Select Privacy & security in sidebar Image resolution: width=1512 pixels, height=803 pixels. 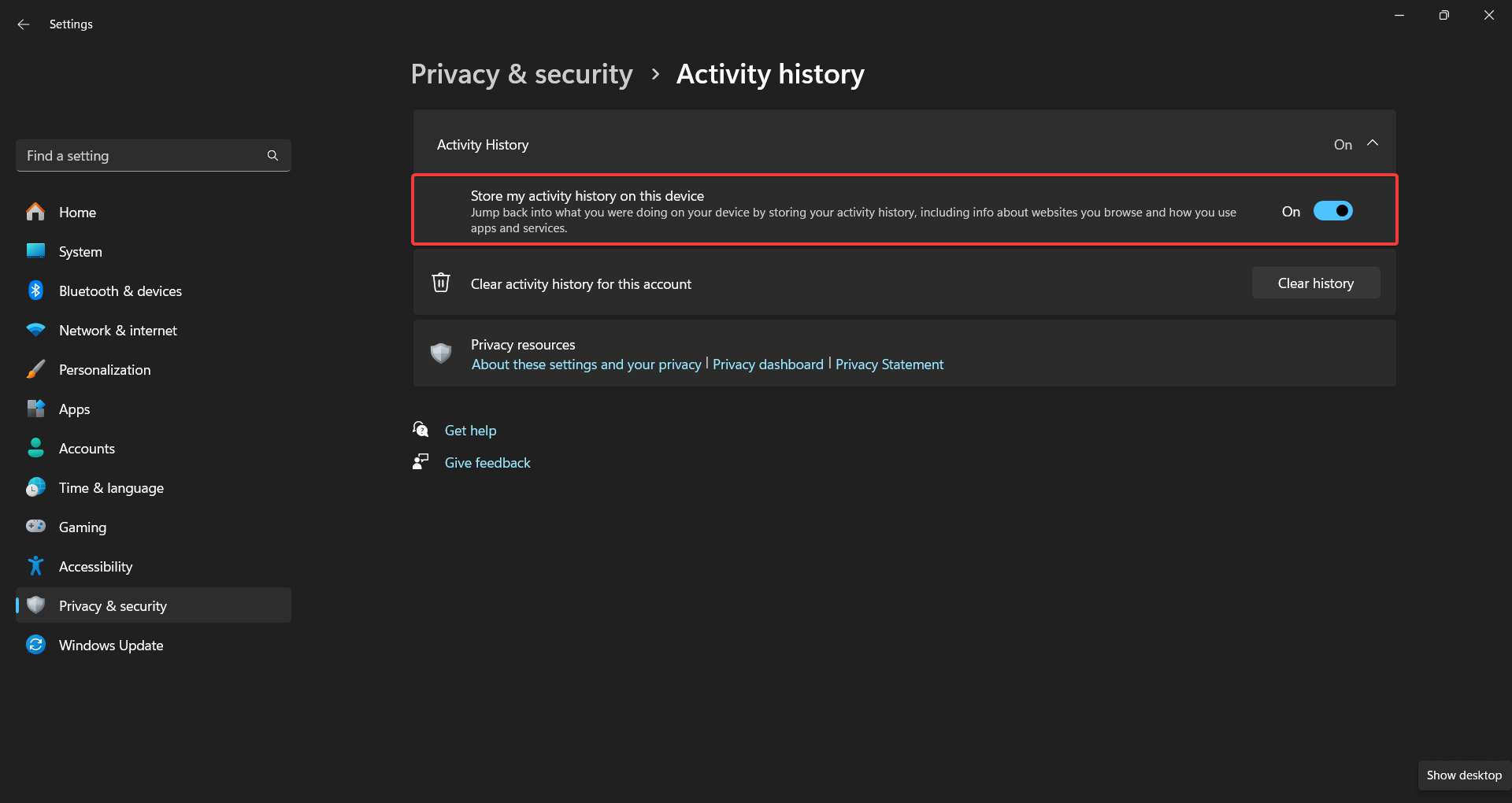click(x=154, y=605)
